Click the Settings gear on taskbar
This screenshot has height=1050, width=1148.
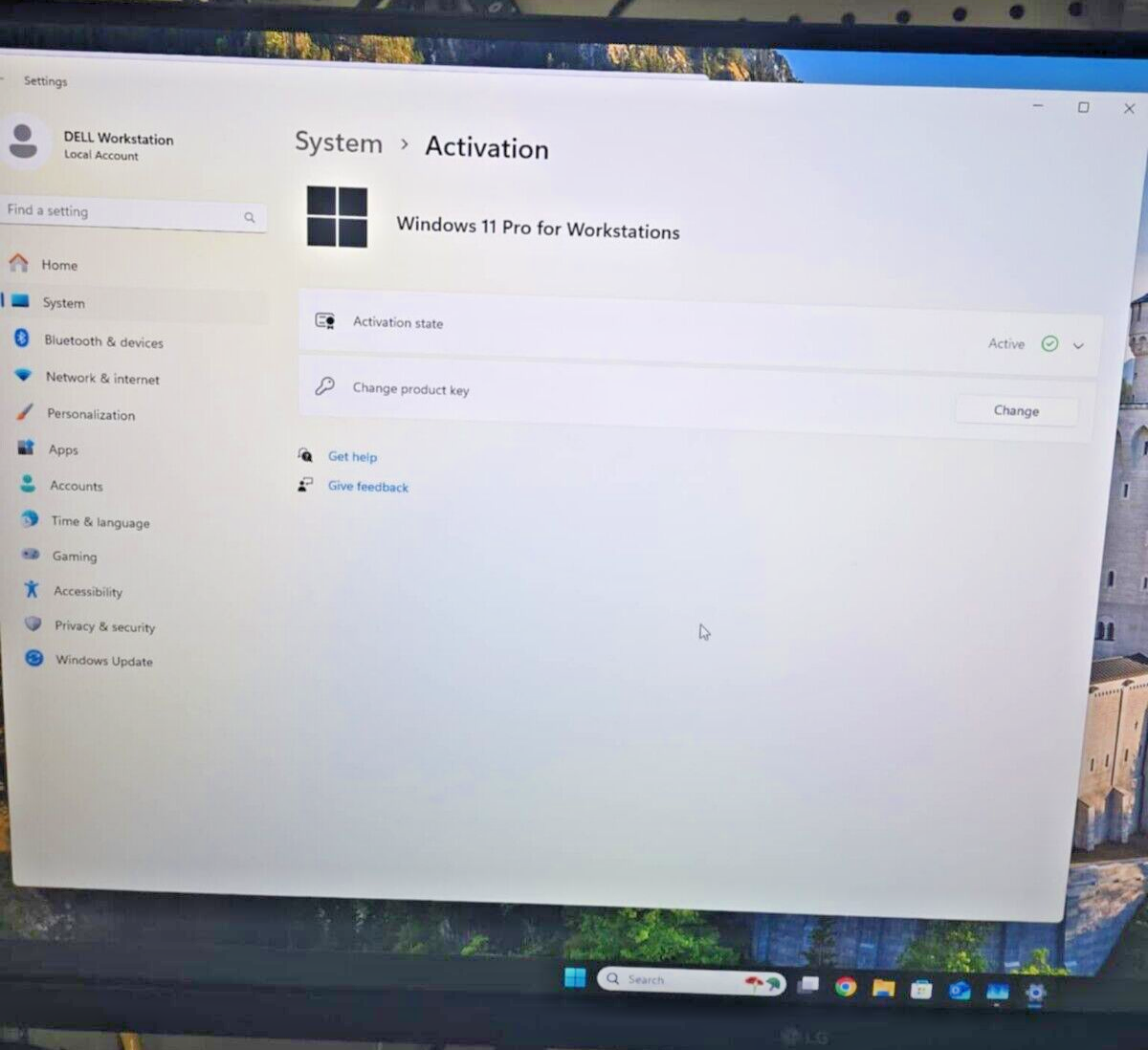1035,993
